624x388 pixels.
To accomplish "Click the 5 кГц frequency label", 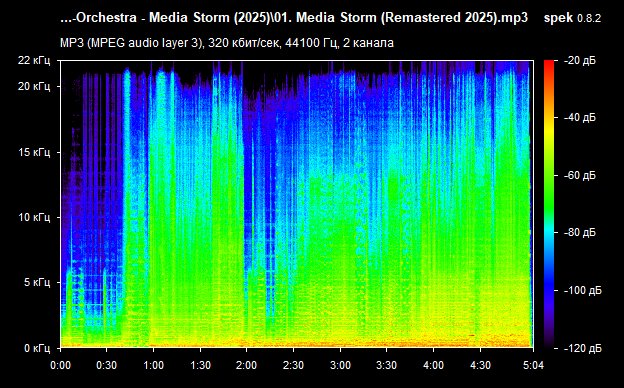I will pyautogui.click(x=37, y=283).
